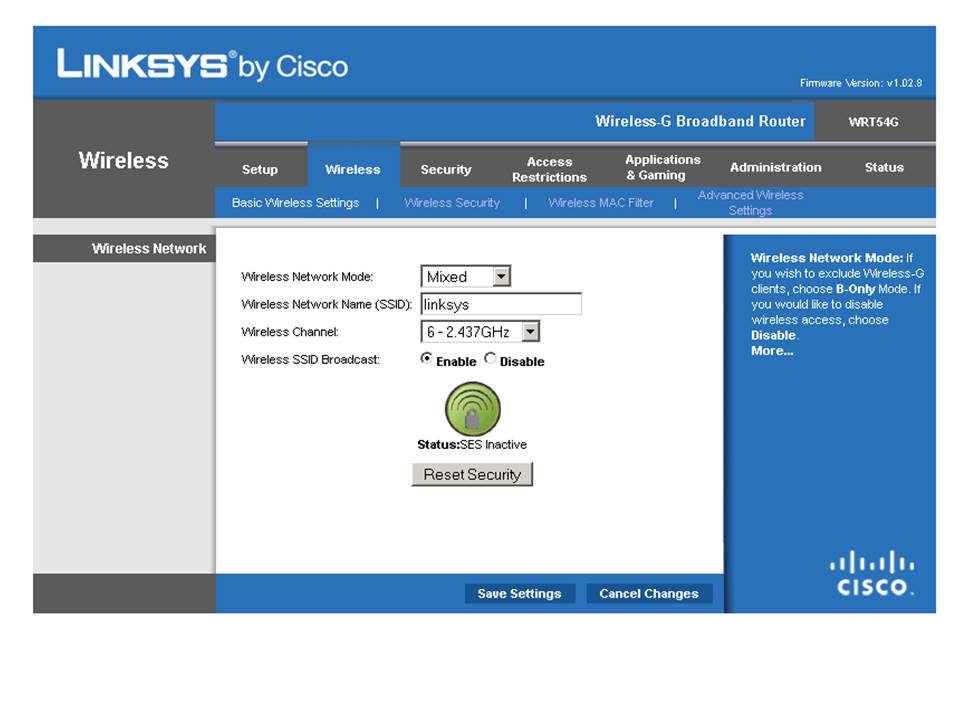Viewport: 960px width, 720px height.
Task: Click the 'Wireless SSID Broadcast:' field label
Action: point(310,359)
